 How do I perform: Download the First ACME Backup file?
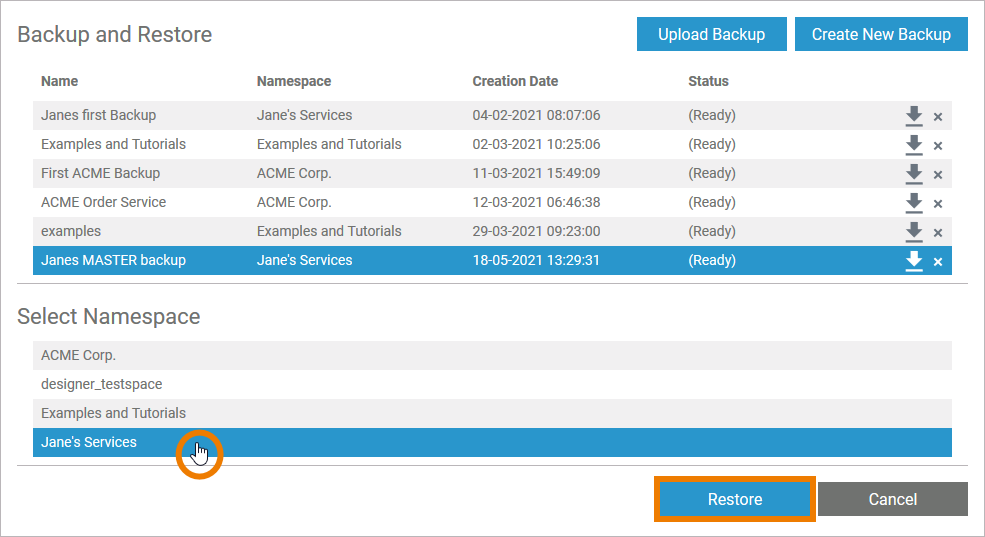pos(913,174)
